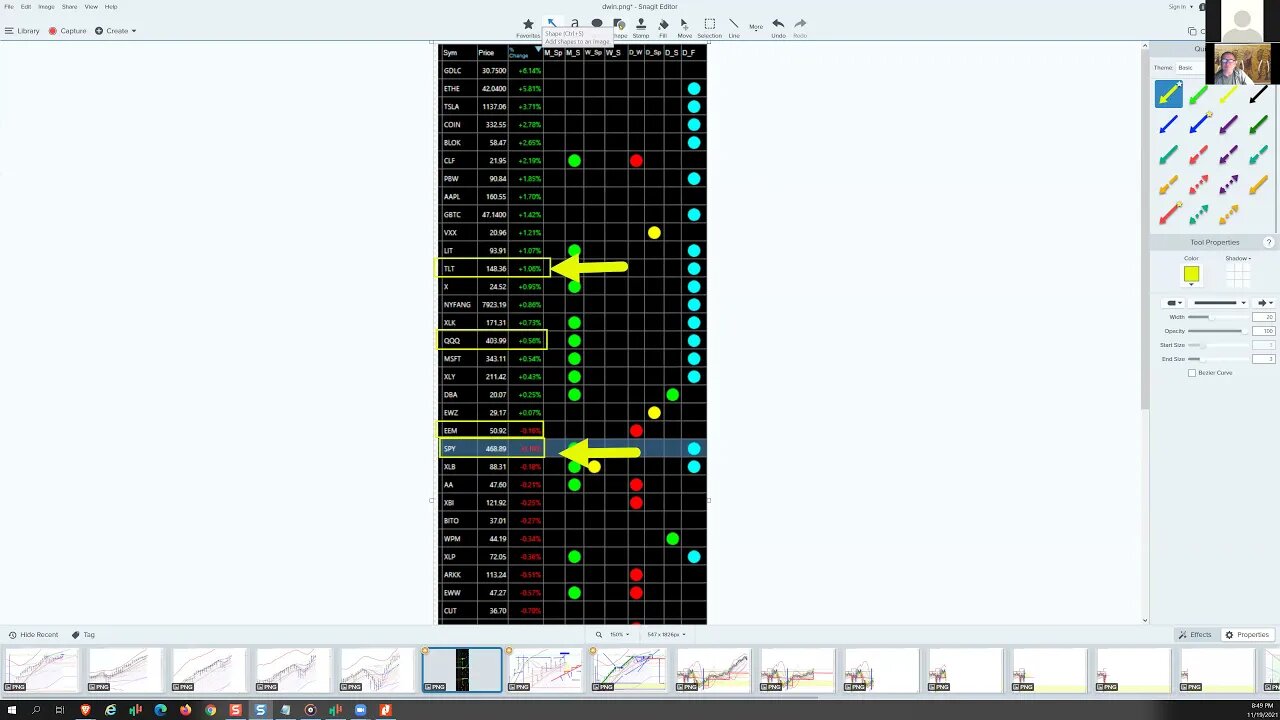Viewport: 1280px width, 720px height.
Task: Open the 150% zoom level dropdown
Action: 620,634
